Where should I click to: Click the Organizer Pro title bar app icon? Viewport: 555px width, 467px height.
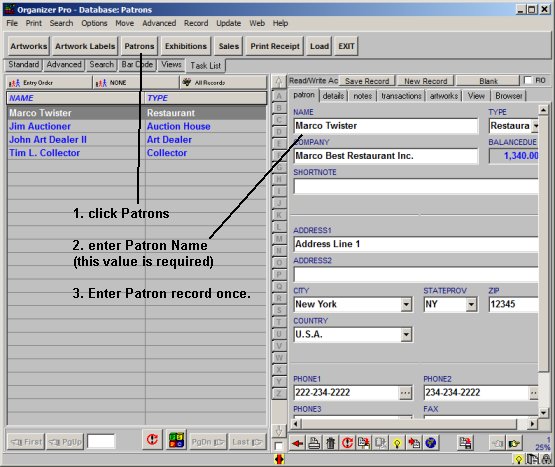click(x=10, y=9)
